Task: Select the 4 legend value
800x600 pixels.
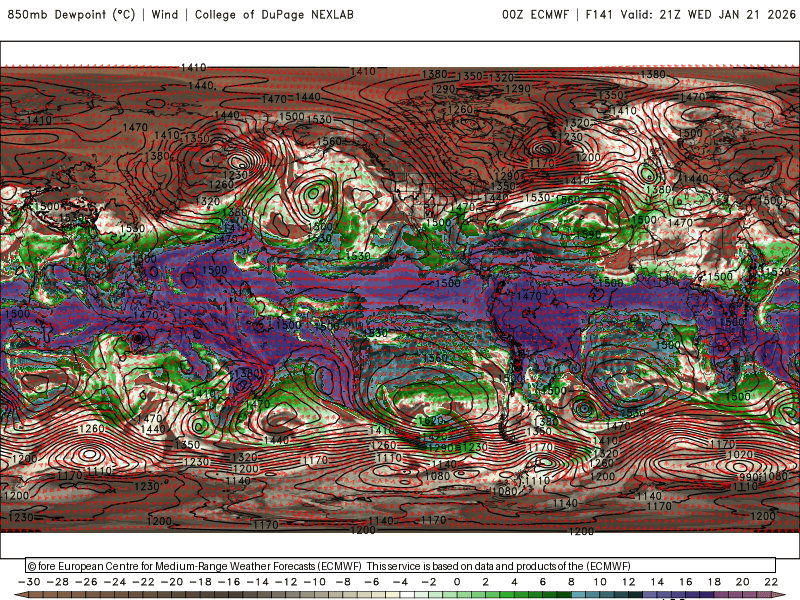Action: [x=514, y=582]
